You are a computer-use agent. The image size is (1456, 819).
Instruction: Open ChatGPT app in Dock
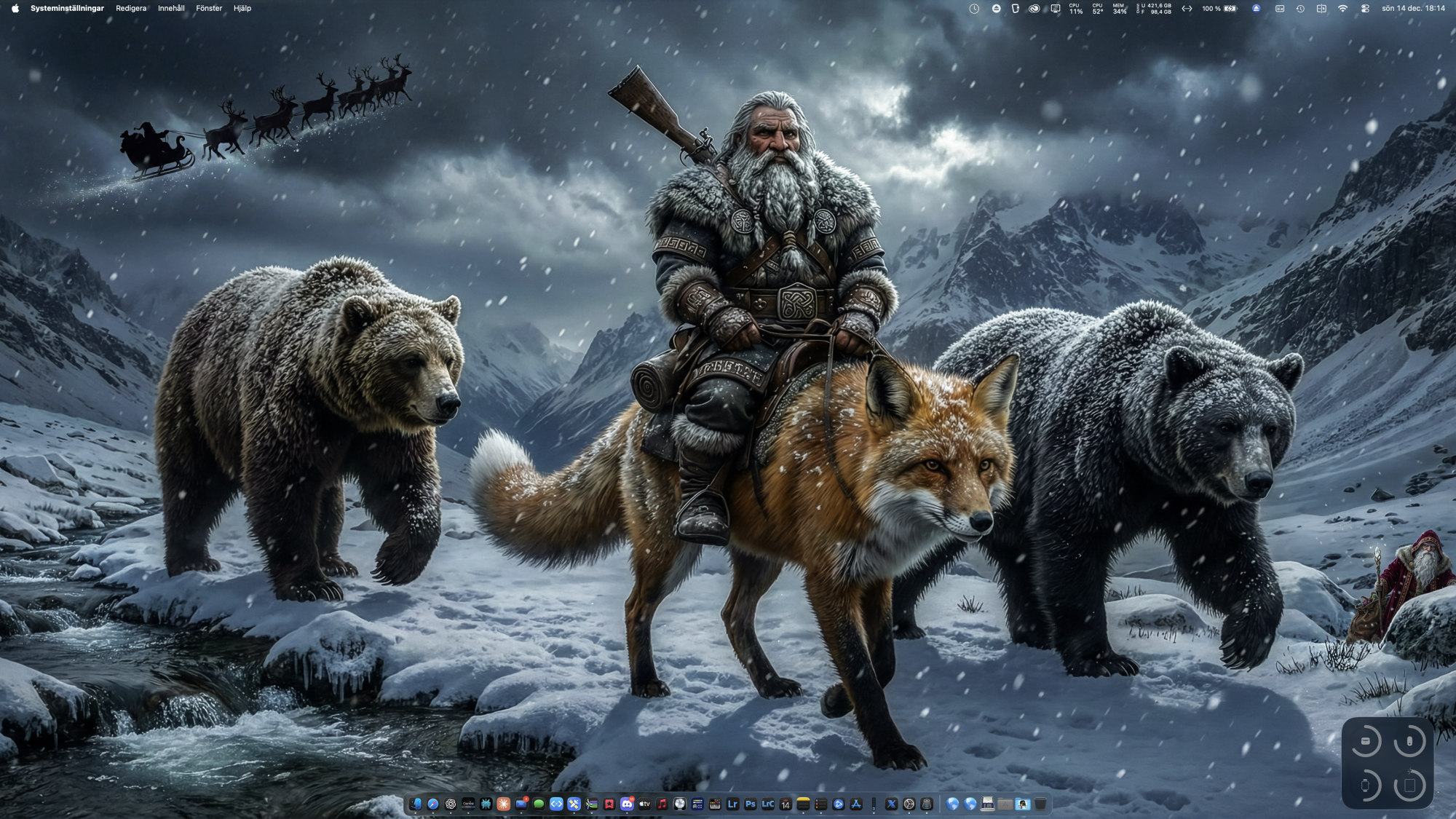tap(451, 804)
